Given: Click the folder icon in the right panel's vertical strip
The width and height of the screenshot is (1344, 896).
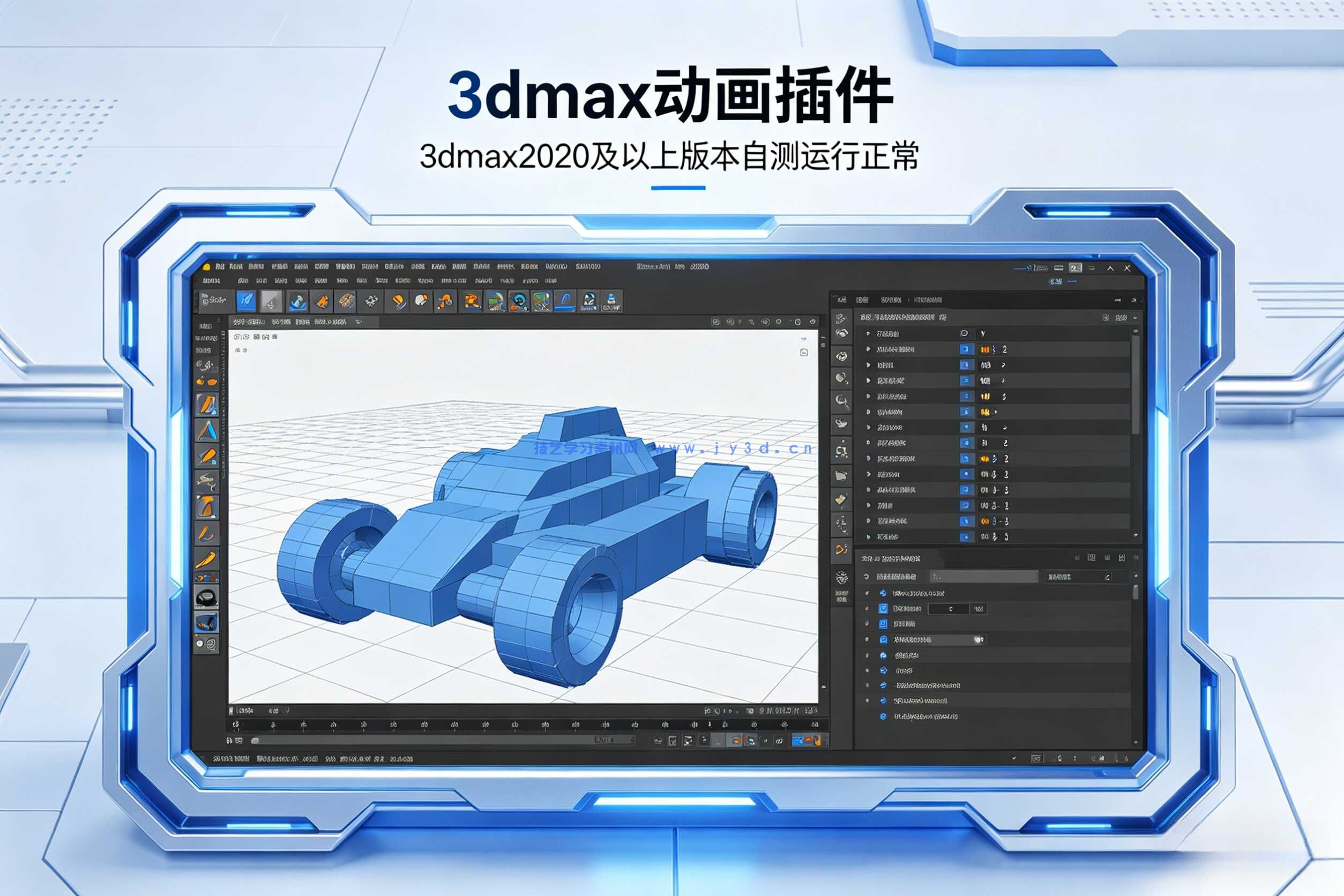Looking at the screenshot, I should pos(841,475).
